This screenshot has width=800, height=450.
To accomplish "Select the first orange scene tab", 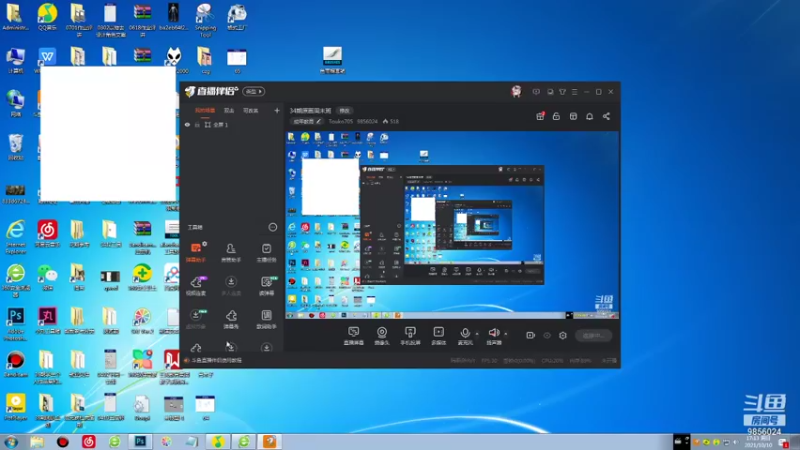I will (205, 110).
